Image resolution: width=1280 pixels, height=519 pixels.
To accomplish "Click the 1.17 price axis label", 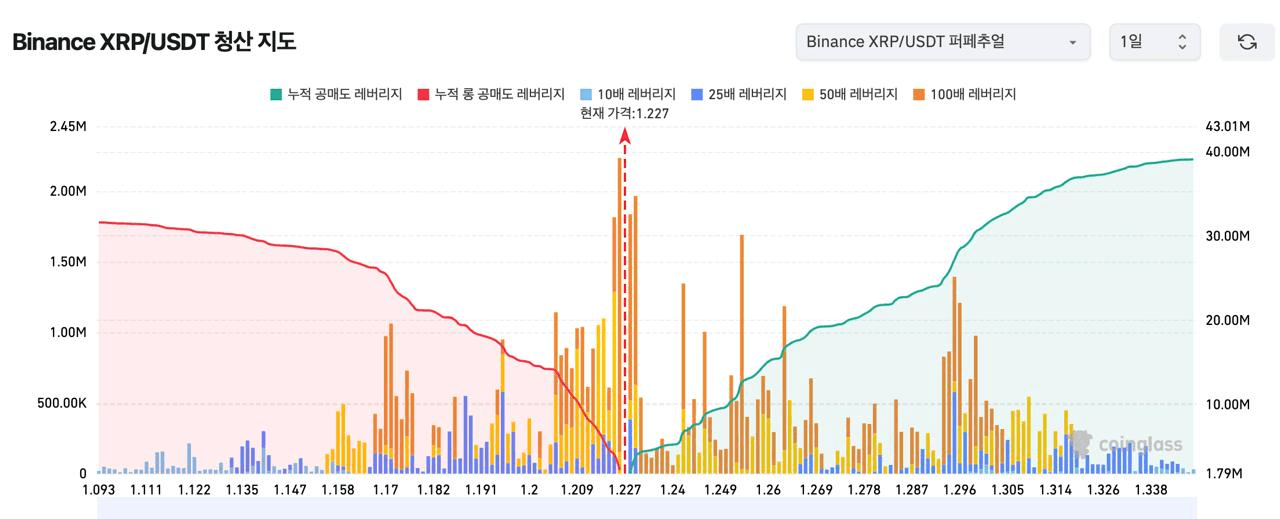I will [x=386, y=490].
